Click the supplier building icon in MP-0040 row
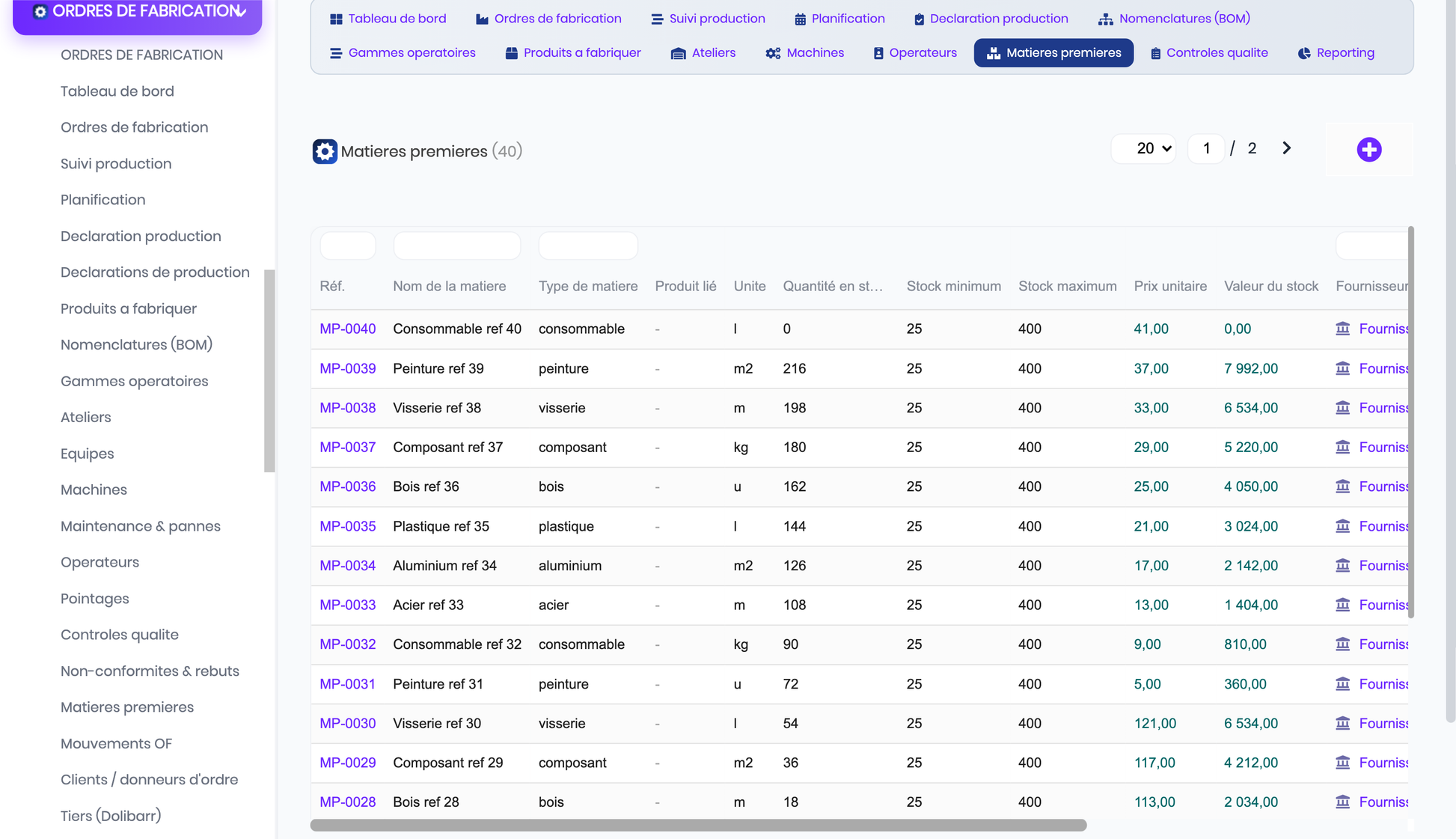The width and height of the screenshot is (1456, 839). tap(1343, 329)
